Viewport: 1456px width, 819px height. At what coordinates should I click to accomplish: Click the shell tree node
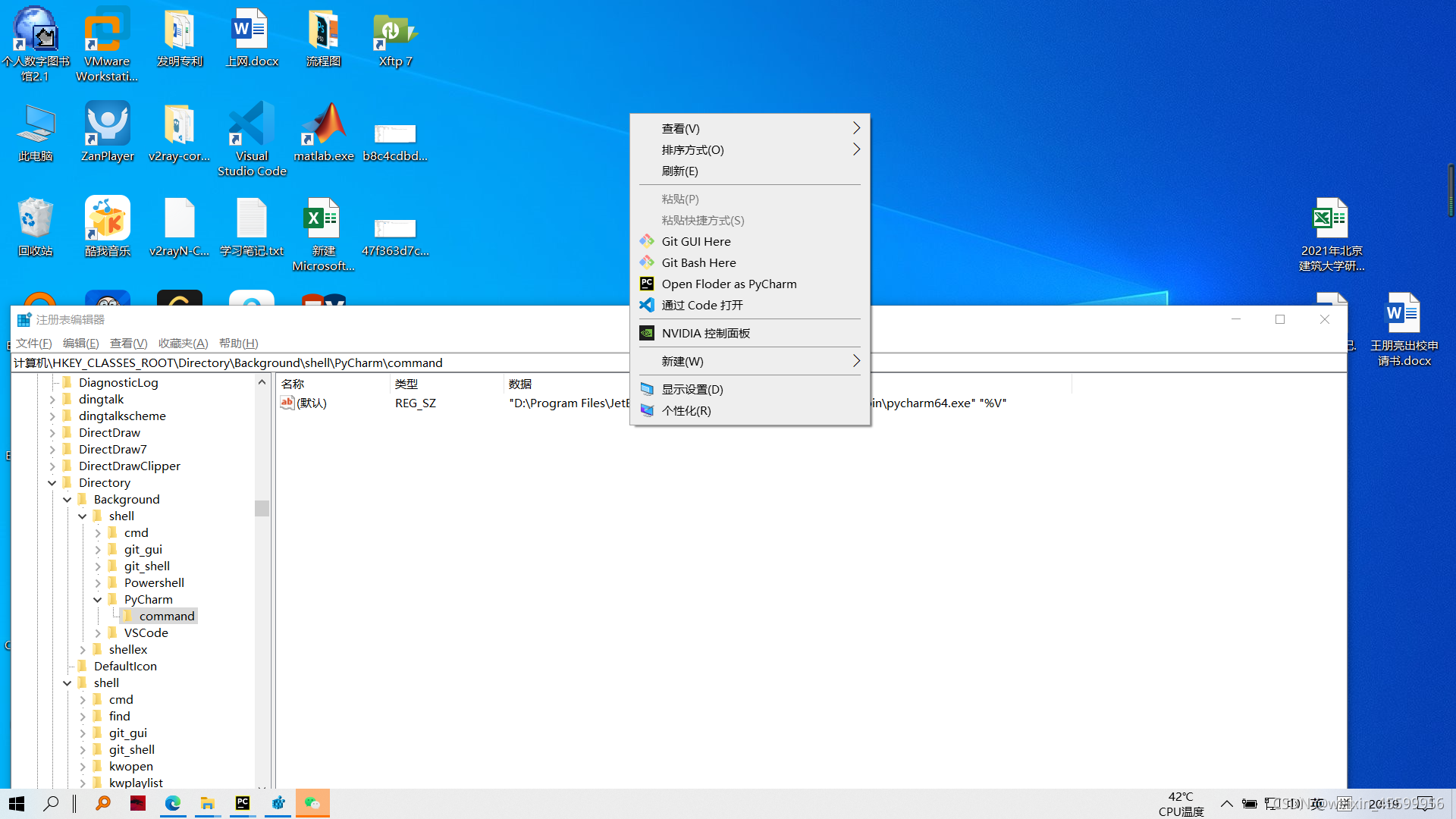pos(121,516)
